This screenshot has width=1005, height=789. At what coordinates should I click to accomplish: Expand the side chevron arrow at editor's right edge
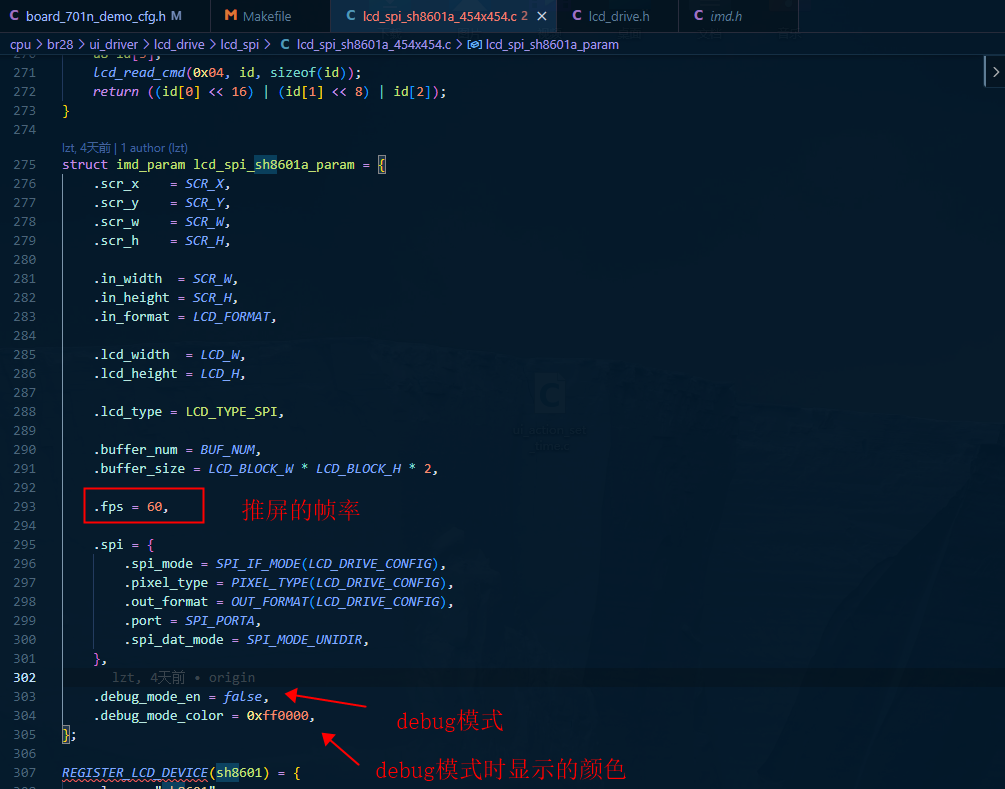click(x=995, y=72)
